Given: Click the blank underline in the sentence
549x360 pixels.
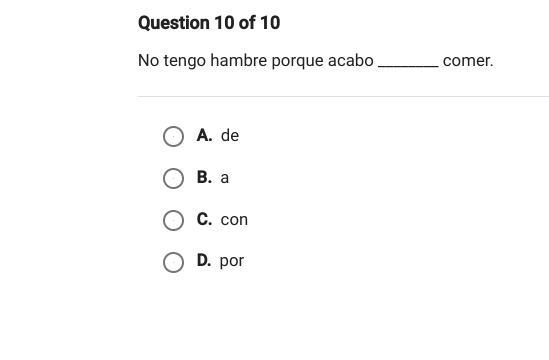Looking at the screenshot, I should pos(408,65).
